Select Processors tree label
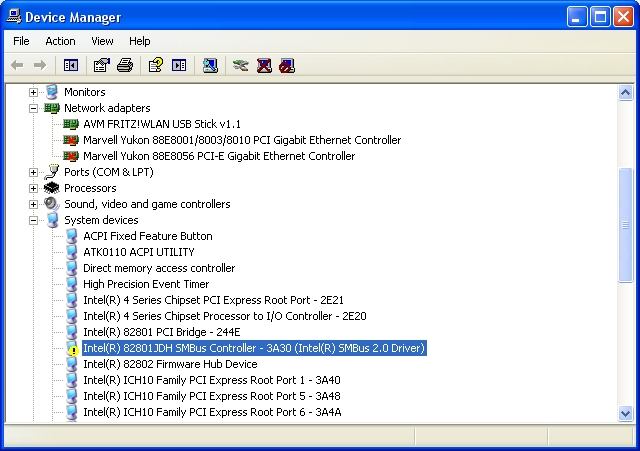This screenshot has width=640, height=451. (90, 188)
